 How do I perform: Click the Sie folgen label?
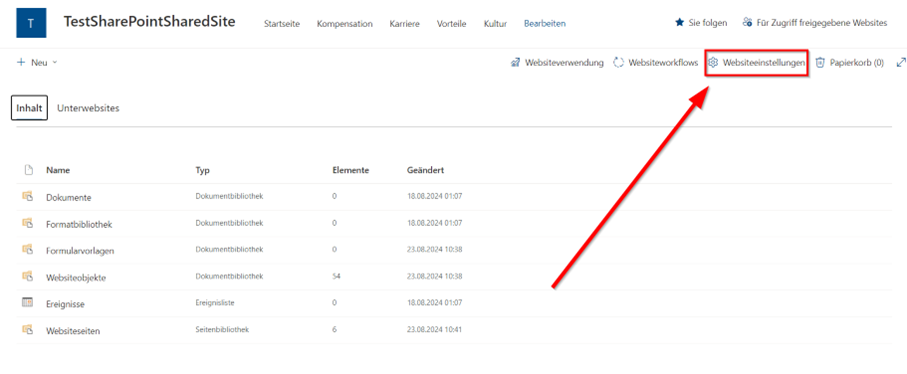click(x=708, y=23)
